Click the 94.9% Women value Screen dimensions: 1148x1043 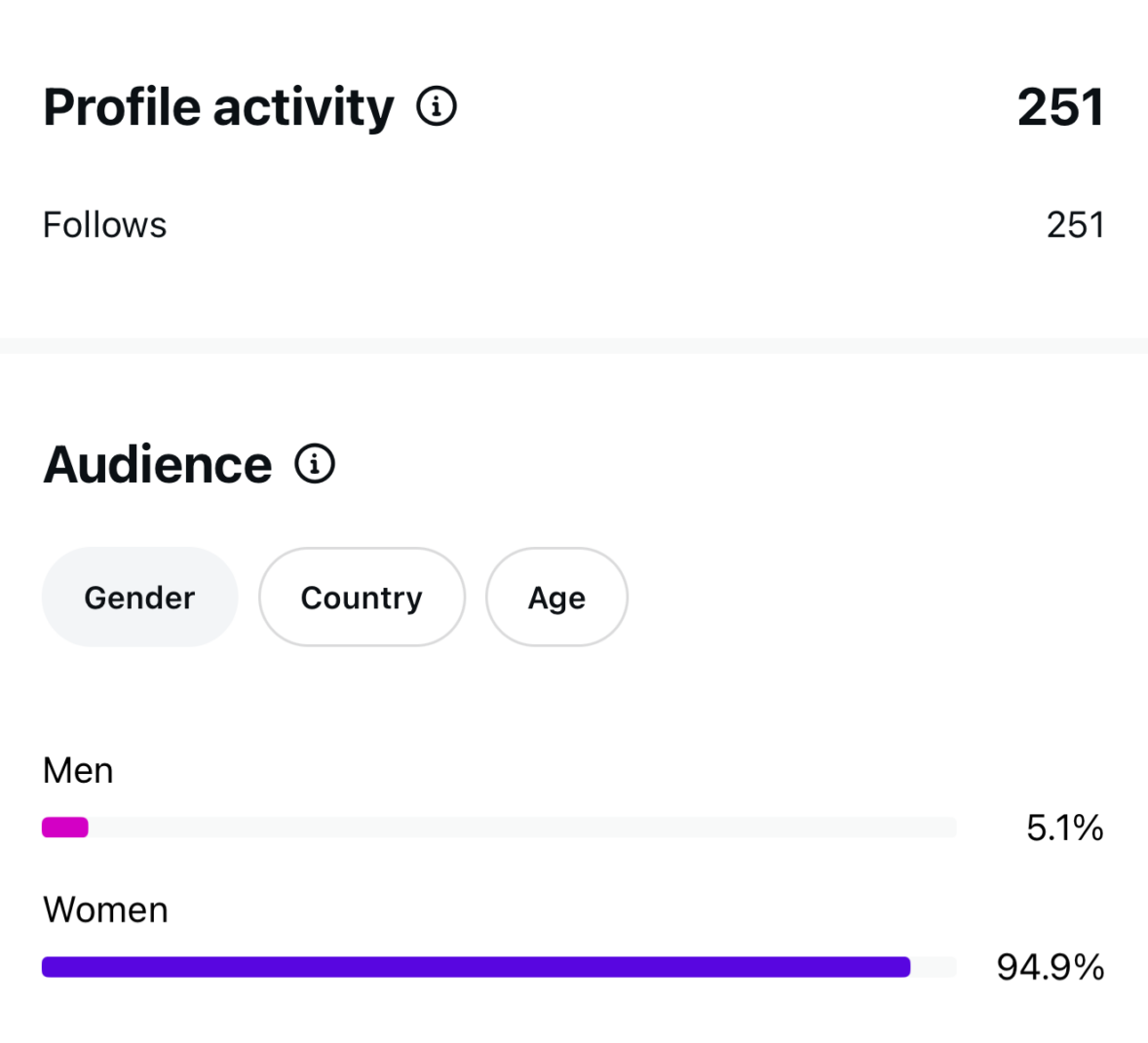coord(1050,967)
